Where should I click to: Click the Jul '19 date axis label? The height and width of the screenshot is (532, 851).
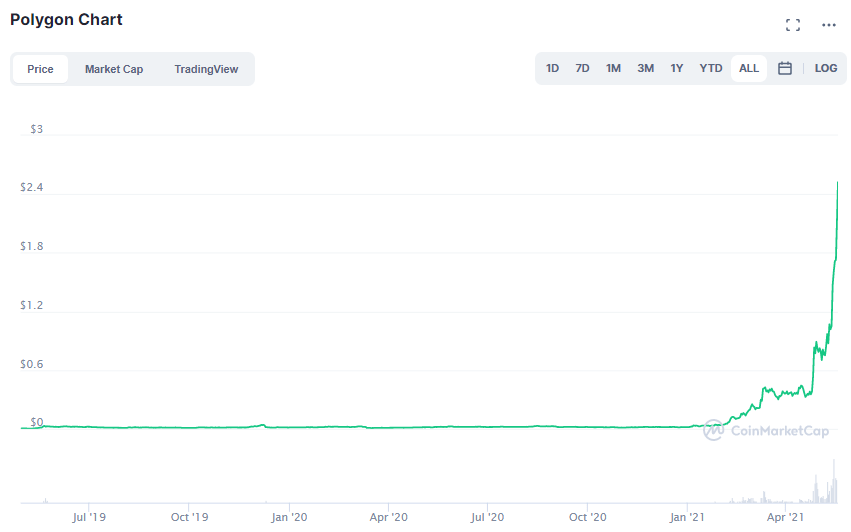89,517
